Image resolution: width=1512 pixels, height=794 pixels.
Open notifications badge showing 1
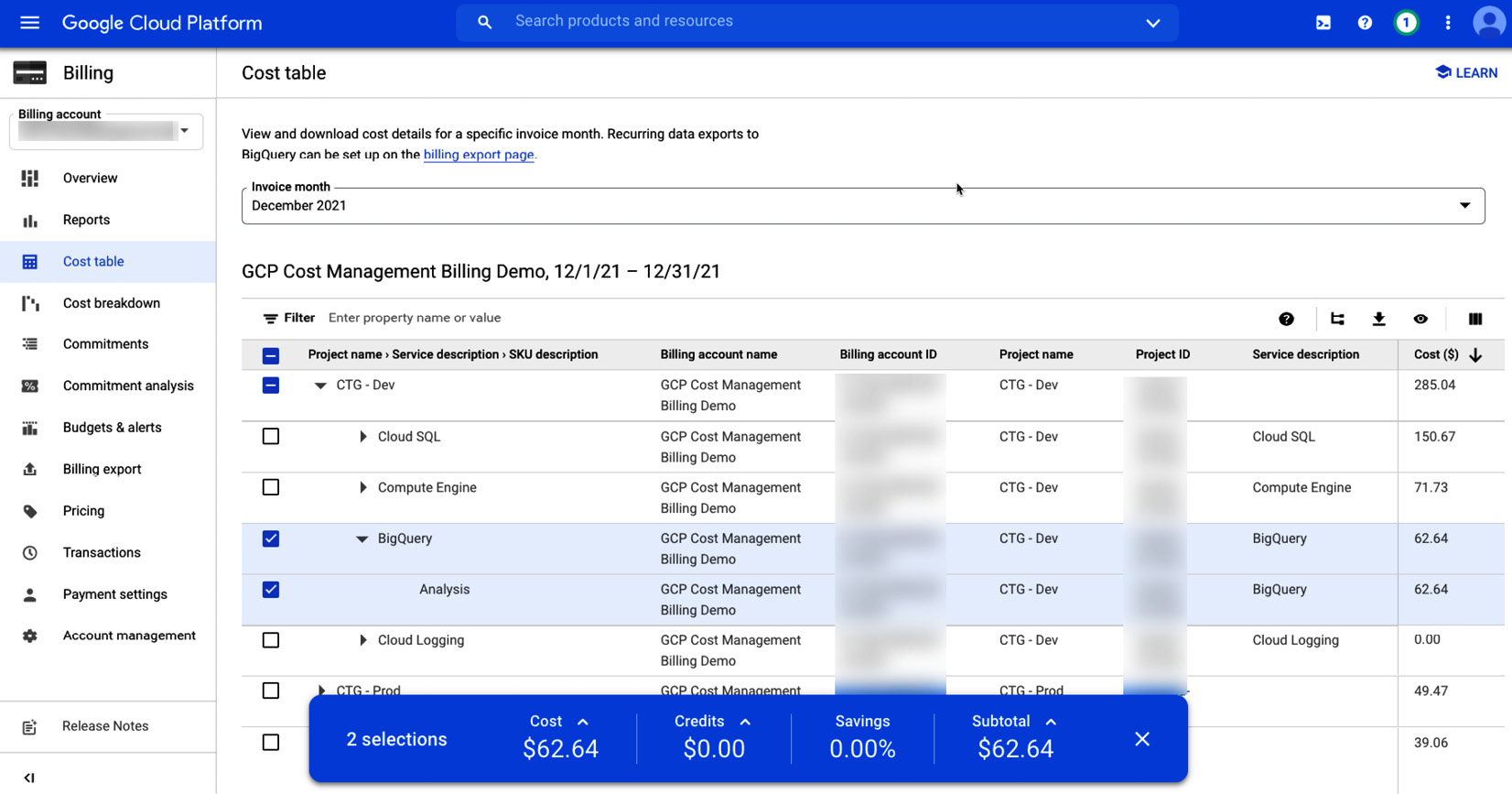point(1406,23)
